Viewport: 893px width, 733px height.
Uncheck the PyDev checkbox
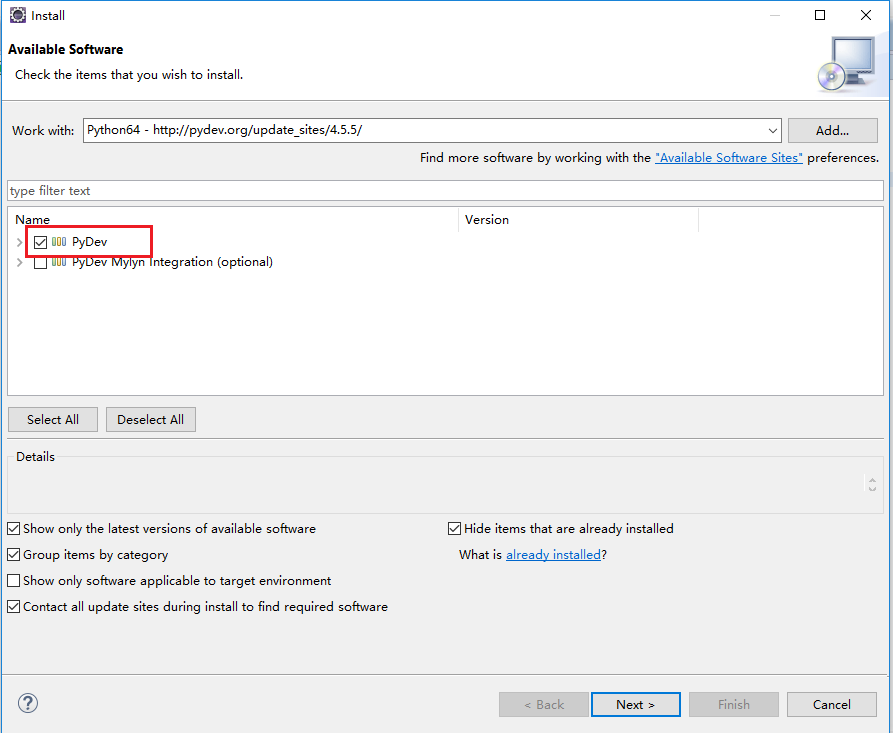point(40,242)
